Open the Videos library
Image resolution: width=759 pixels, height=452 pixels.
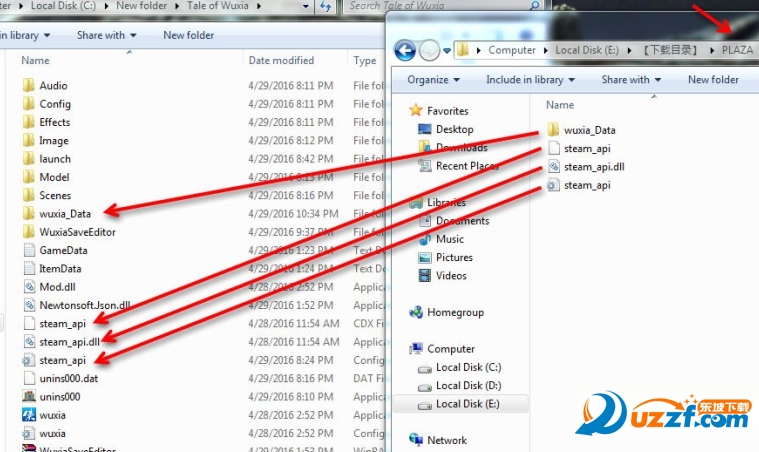point(451,276)
